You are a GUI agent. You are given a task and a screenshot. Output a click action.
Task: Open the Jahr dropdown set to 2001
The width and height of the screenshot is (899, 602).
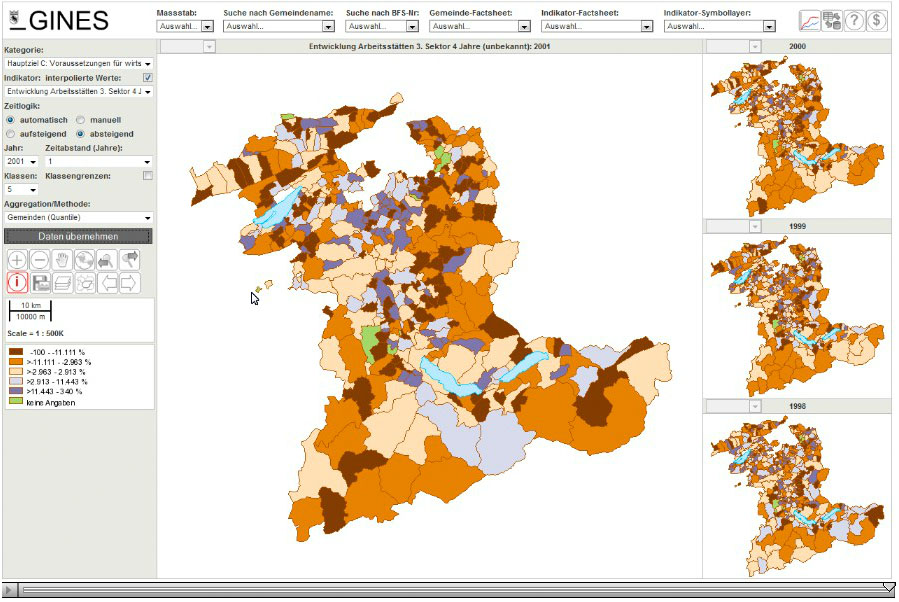(x=21, y=162)
